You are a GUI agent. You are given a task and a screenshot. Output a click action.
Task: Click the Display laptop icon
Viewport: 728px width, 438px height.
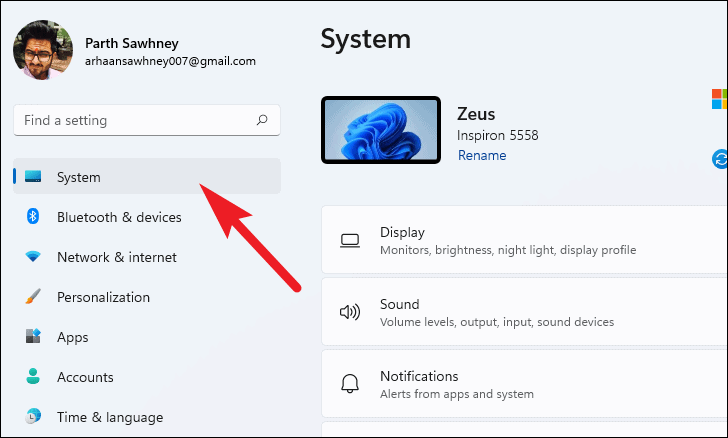tap(350, 241)
